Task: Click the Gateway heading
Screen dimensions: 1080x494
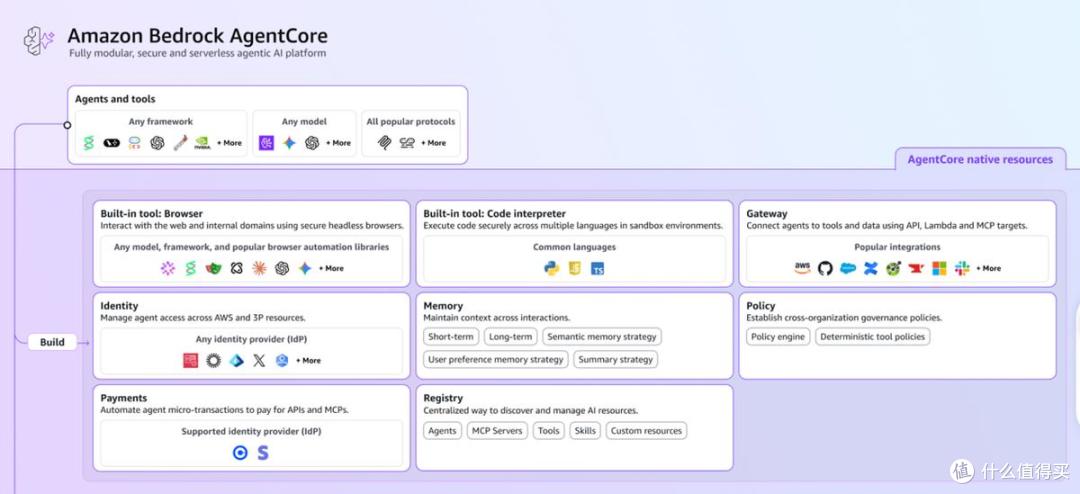Action: click(767, 214)
